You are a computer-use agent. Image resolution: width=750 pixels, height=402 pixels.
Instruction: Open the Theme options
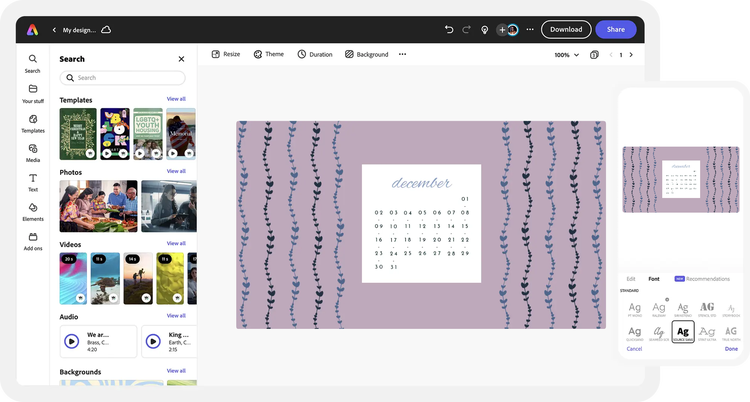[268, 54]
